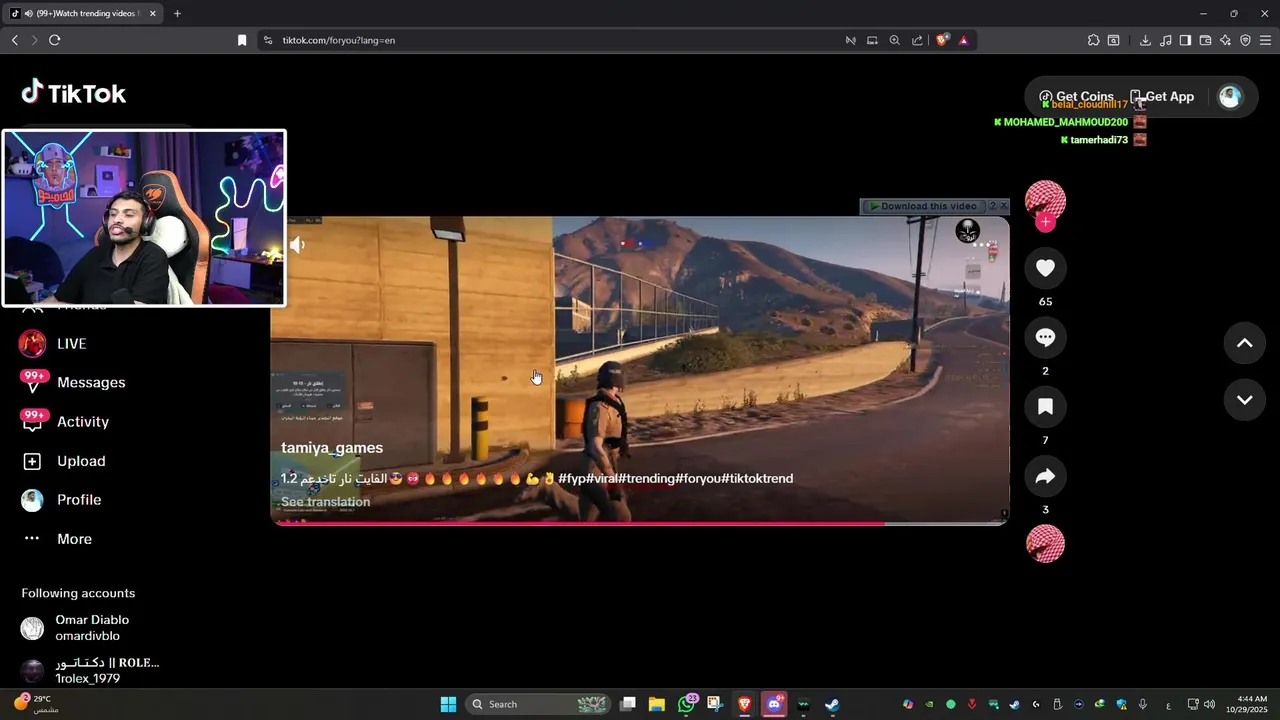
Task: Open Messages in the sidebar
Action: pos(73,382)
